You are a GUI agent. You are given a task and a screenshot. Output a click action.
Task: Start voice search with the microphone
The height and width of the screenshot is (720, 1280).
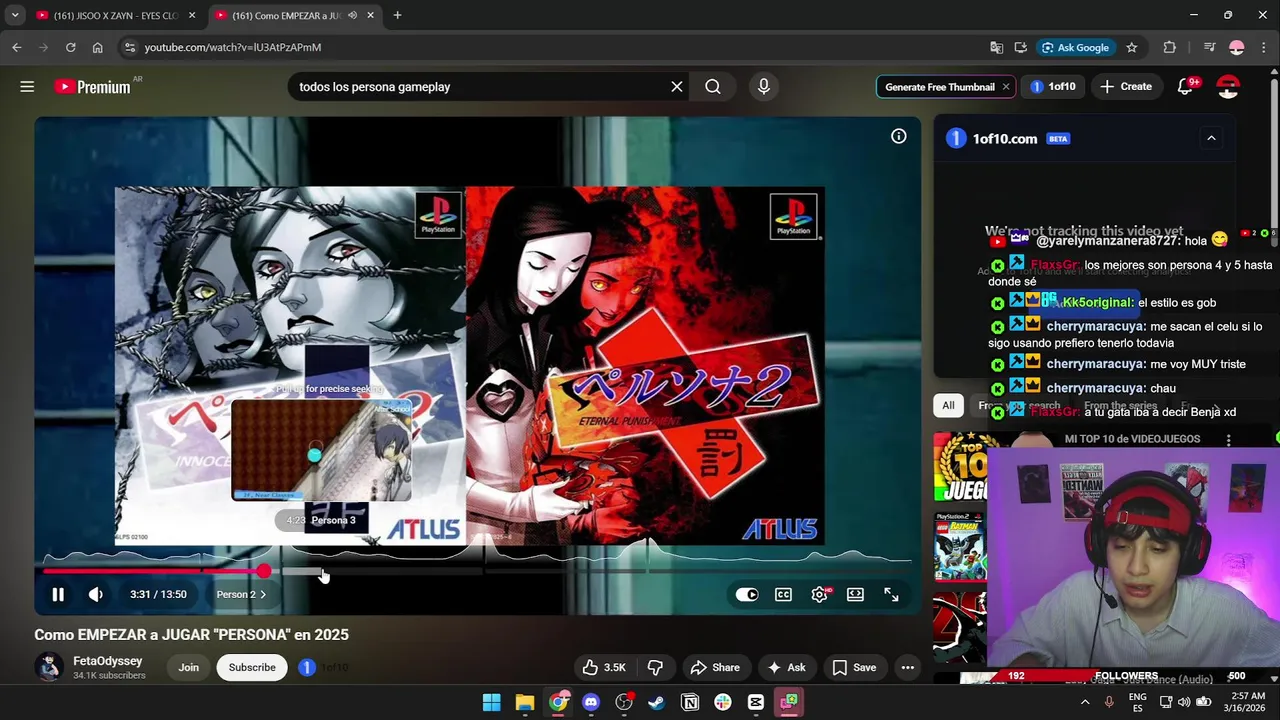pos(764,87)
